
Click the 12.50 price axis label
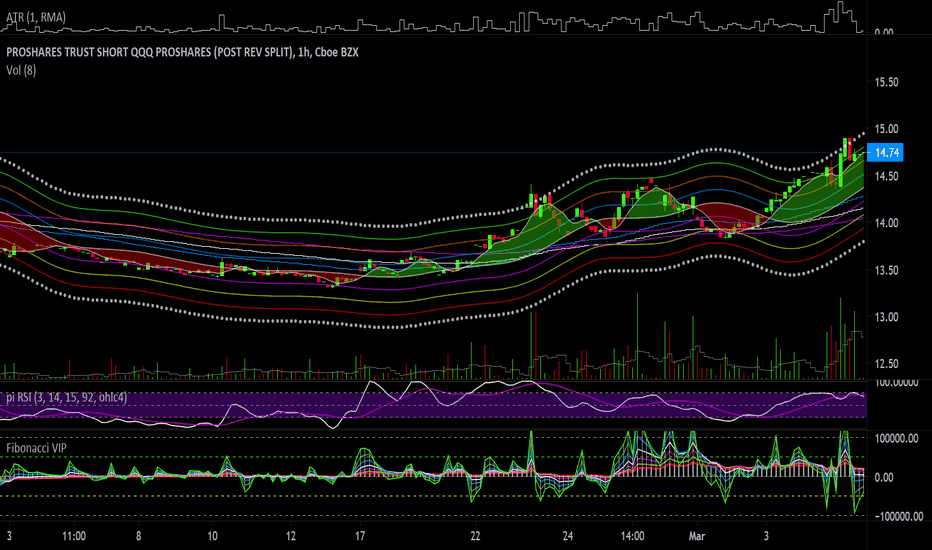pyautogui.click(x=886, y=364)
